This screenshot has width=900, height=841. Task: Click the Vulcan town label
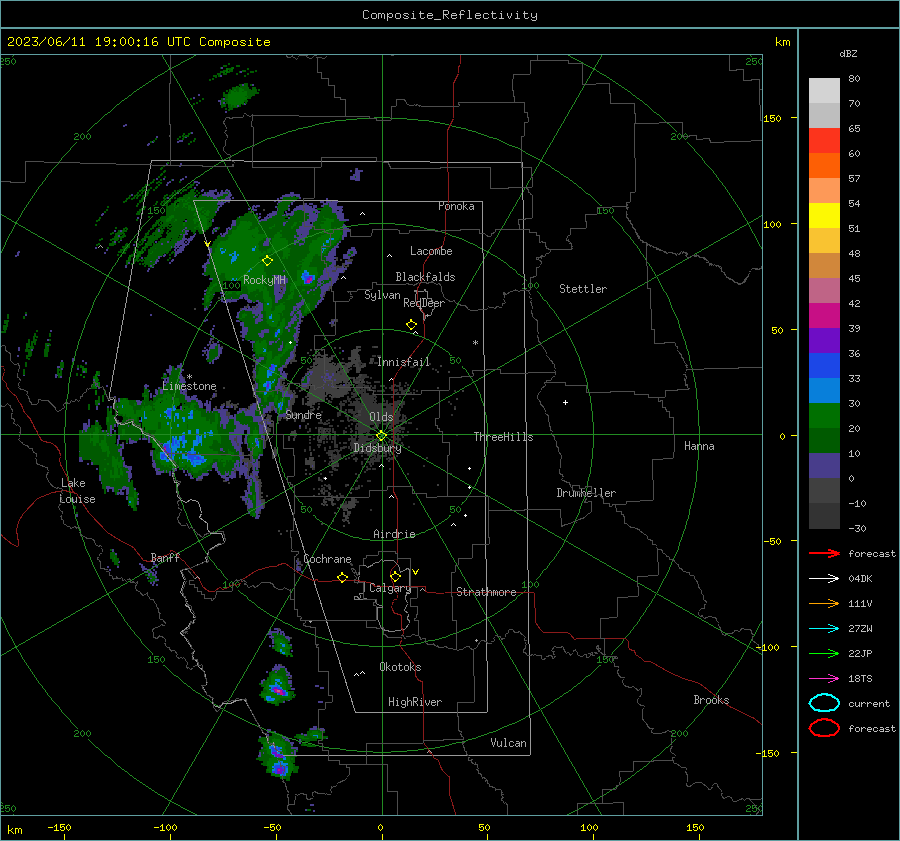tap(508, 743)
